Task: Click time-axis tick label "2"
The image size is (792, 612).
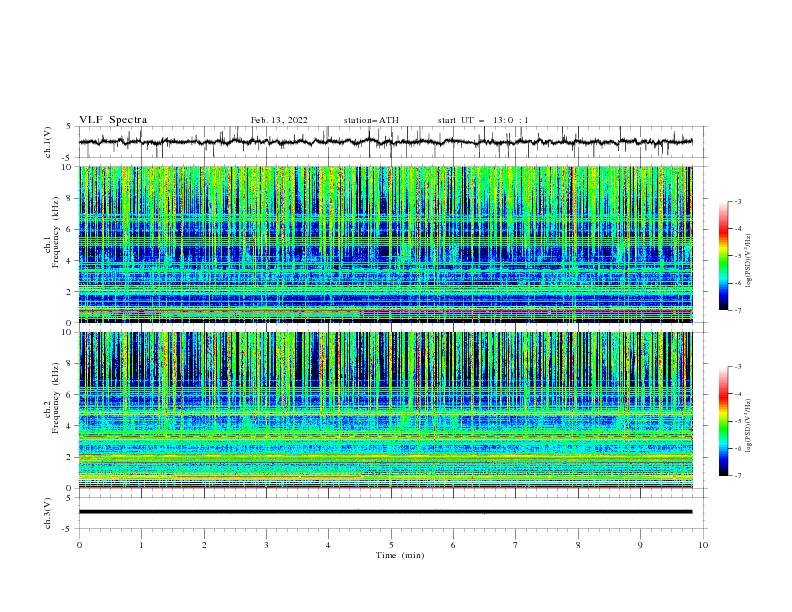Action: [204, 545]
